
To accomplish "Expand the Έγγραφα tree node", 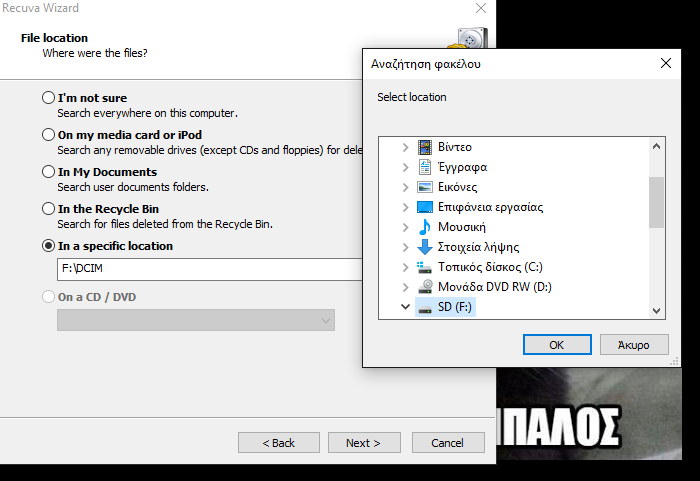I will click(405, 167).
